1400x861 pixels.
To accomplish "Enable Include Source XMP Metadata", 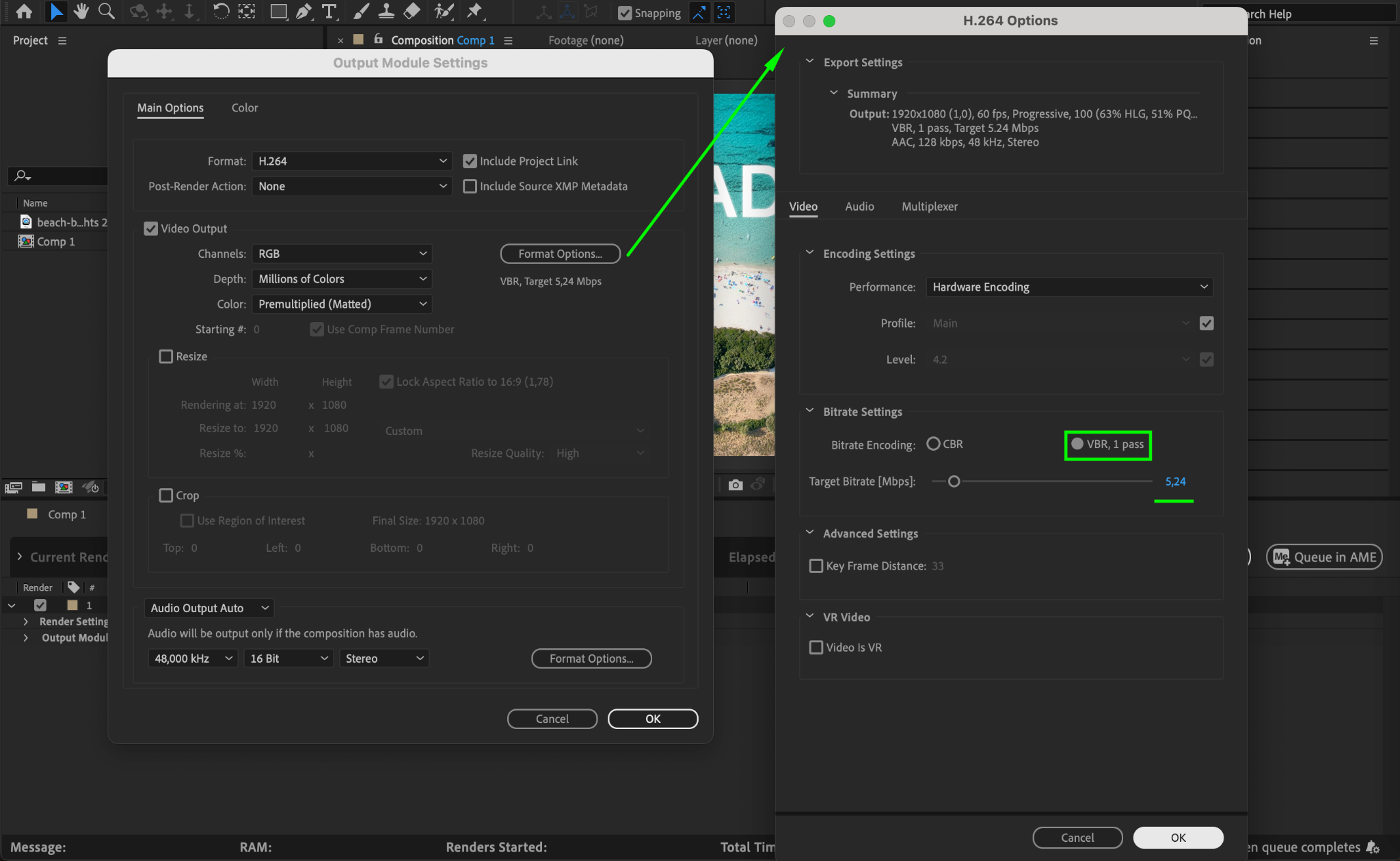I will pyautogui.click(x=470, y=186).
